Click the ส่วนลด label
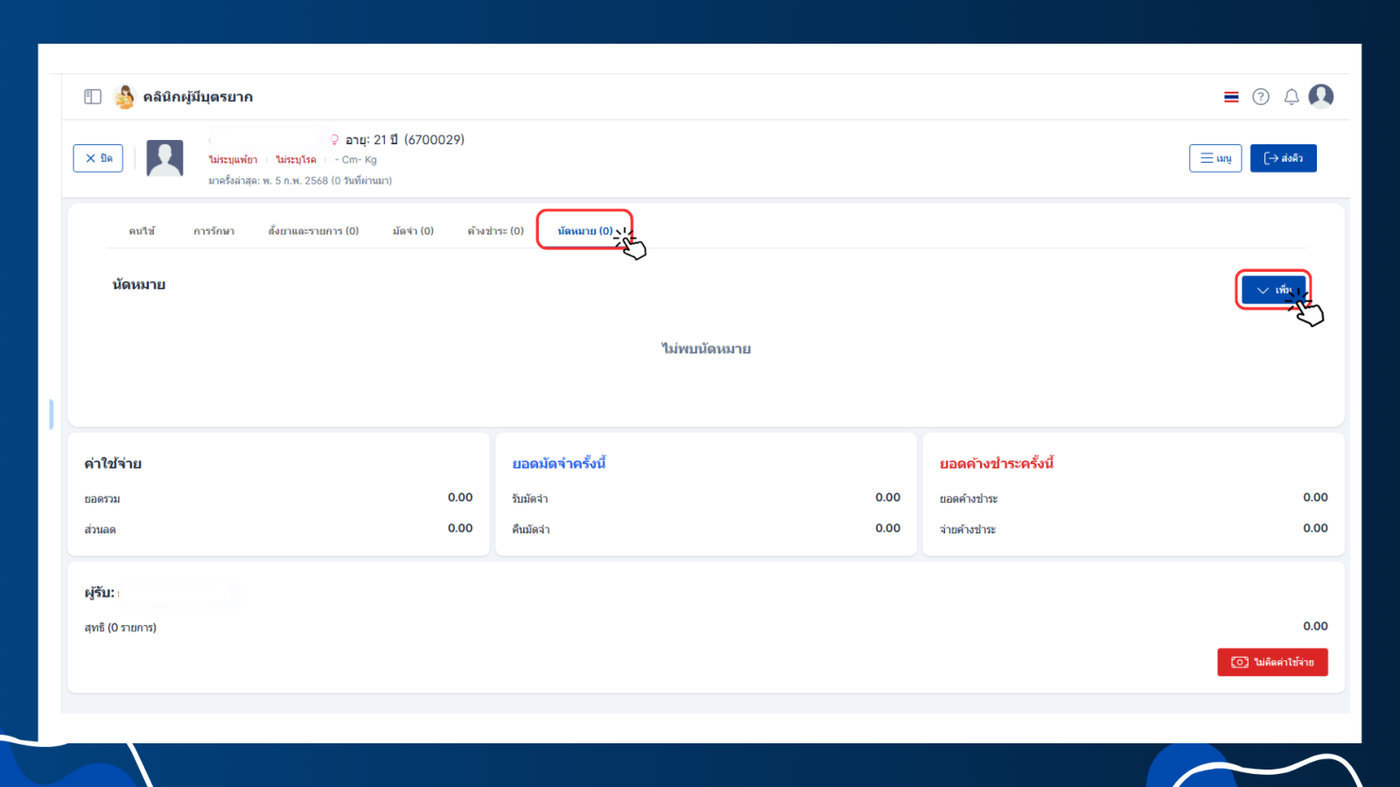The image size is (1400, 787). 100,529
